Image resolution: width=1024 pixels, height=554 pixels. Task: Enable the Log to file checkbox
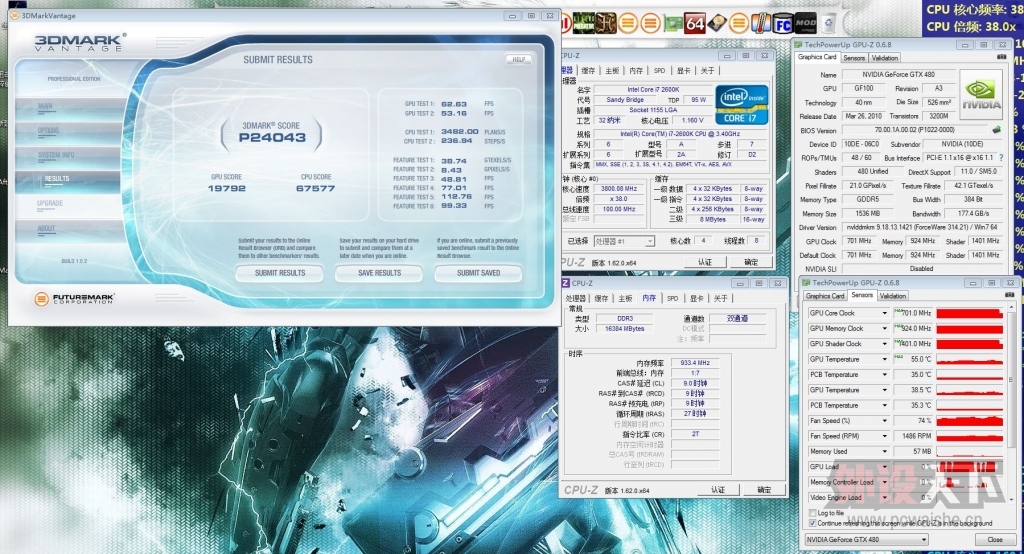pos(812,513)
